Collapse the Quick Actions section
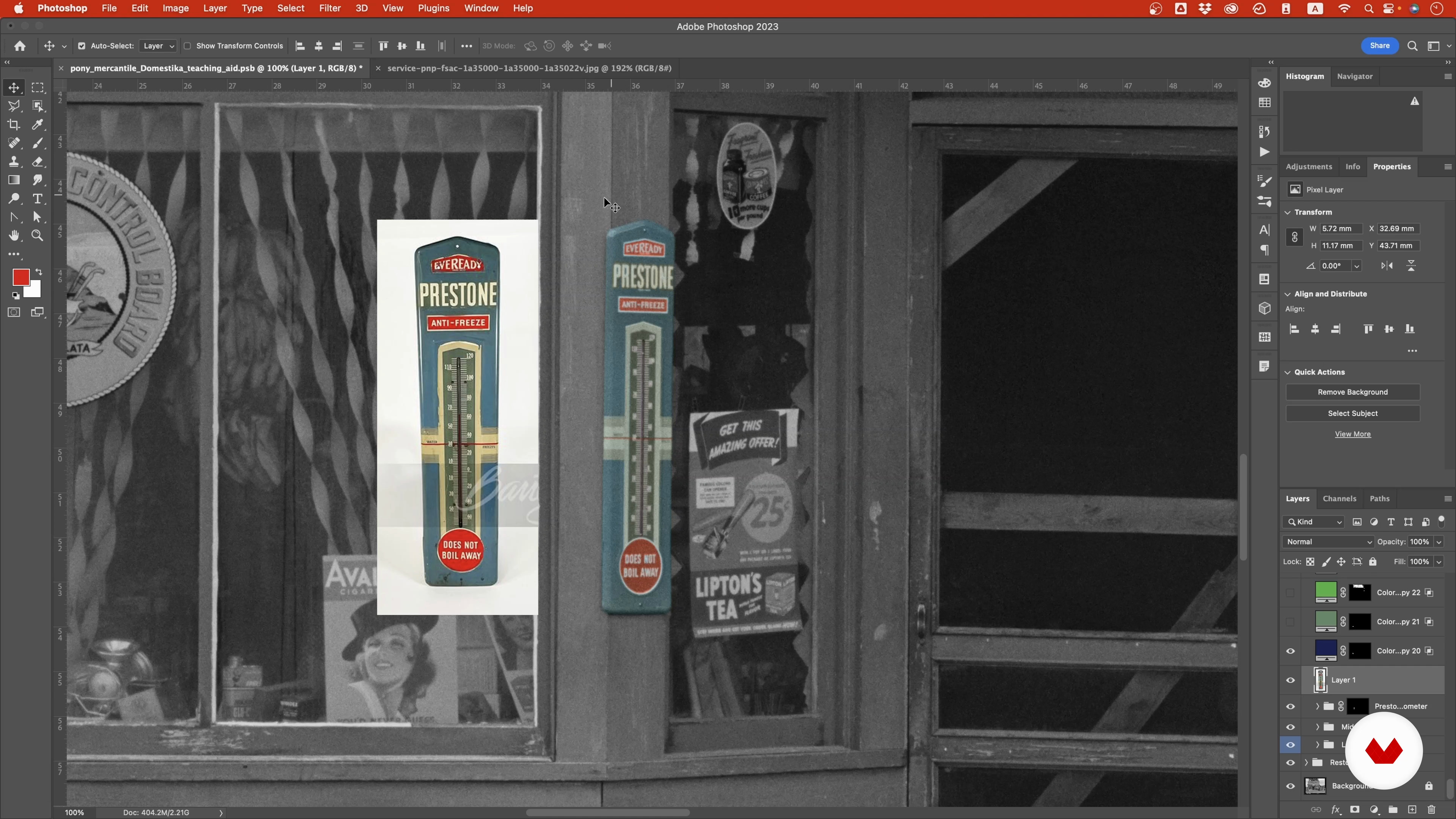1456x819 pixels. tap(1288, 372)
